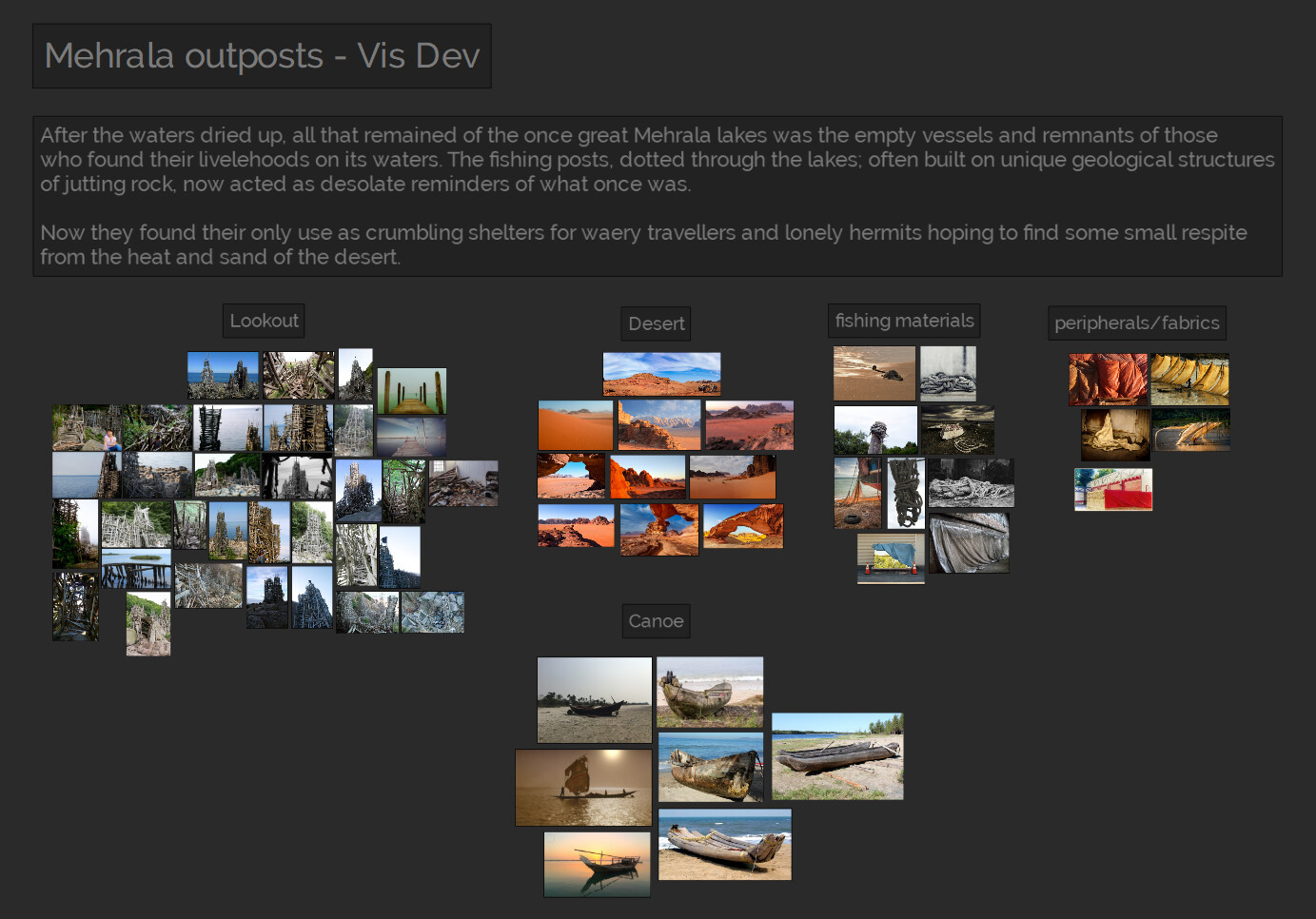Click the red banner on white fence image
Image resolution: width=1316 pixels, height=919 pixels.
point(1113,490)
